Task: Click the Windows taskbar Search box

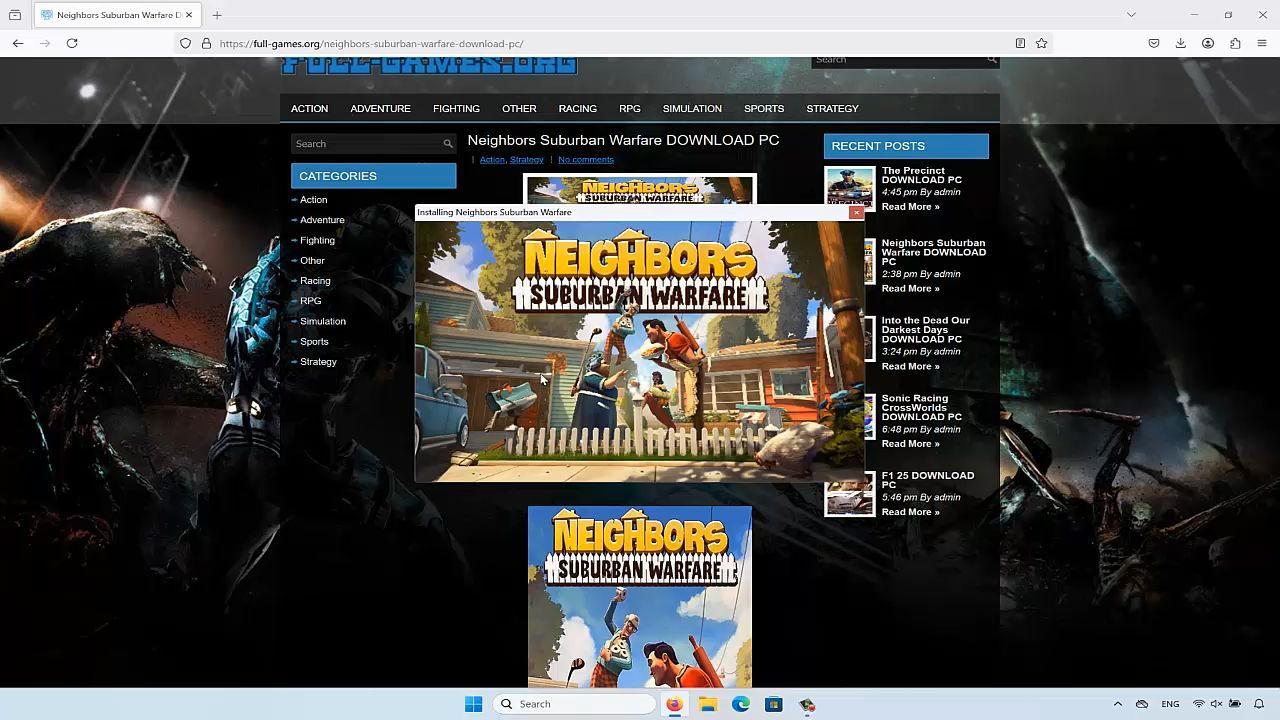Action: (x=575, y=704)
